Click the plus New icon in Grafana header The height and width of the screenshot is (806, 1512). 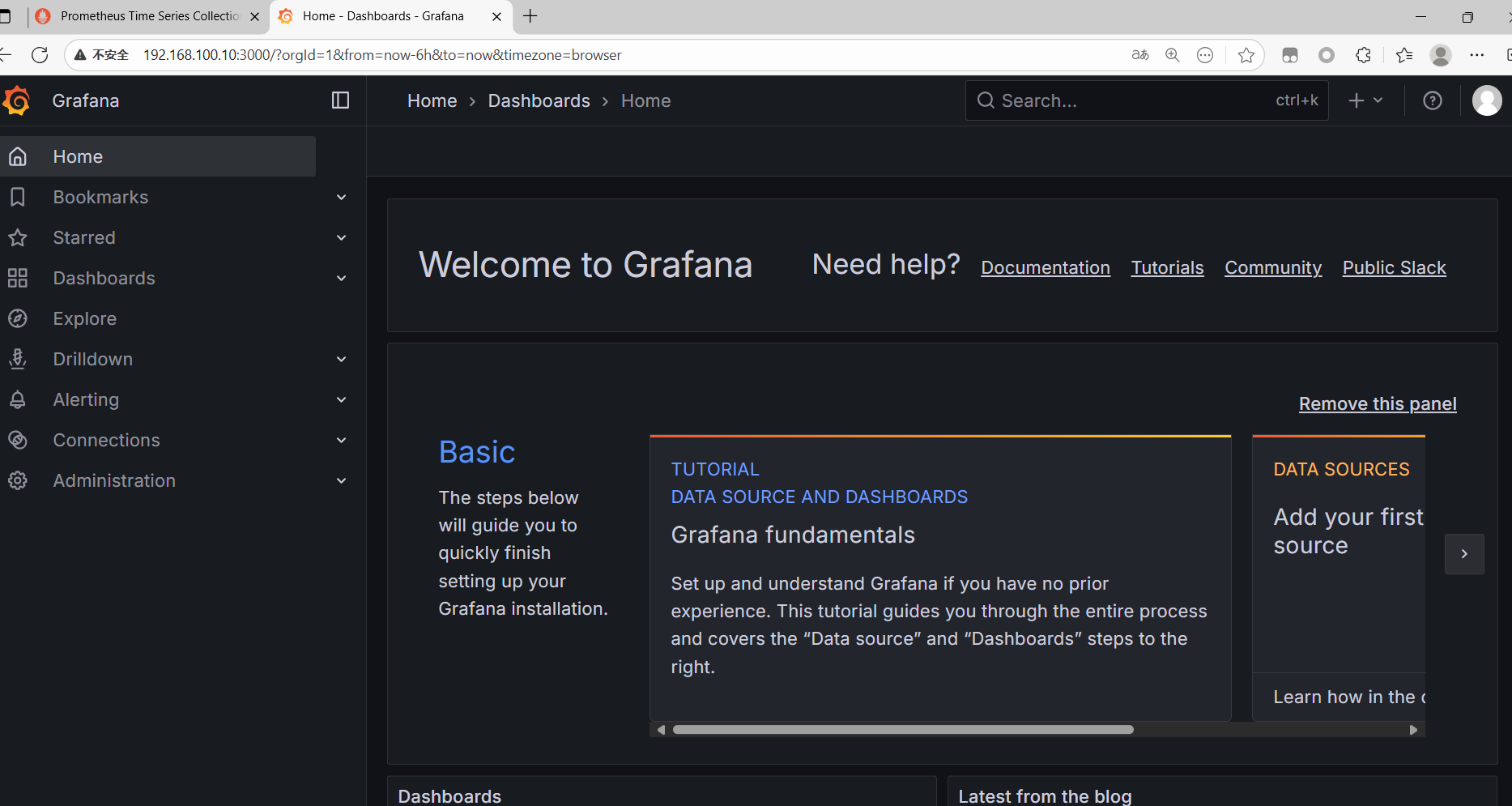click(x=1357, y=100)
